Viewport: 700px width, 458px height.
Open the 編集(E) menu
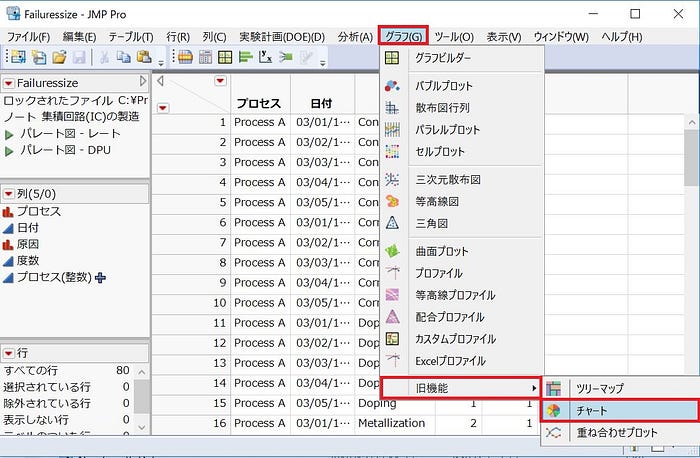point(79,37)
